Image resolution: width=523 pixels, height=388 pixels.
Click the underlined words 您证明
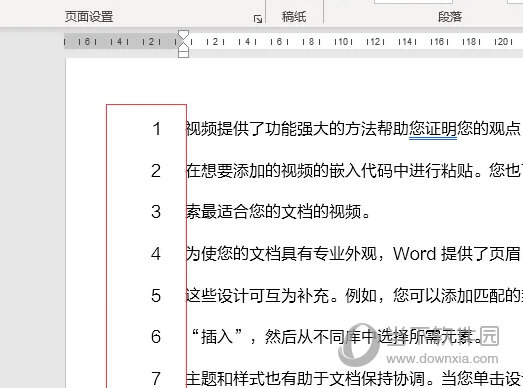(433, 129)
